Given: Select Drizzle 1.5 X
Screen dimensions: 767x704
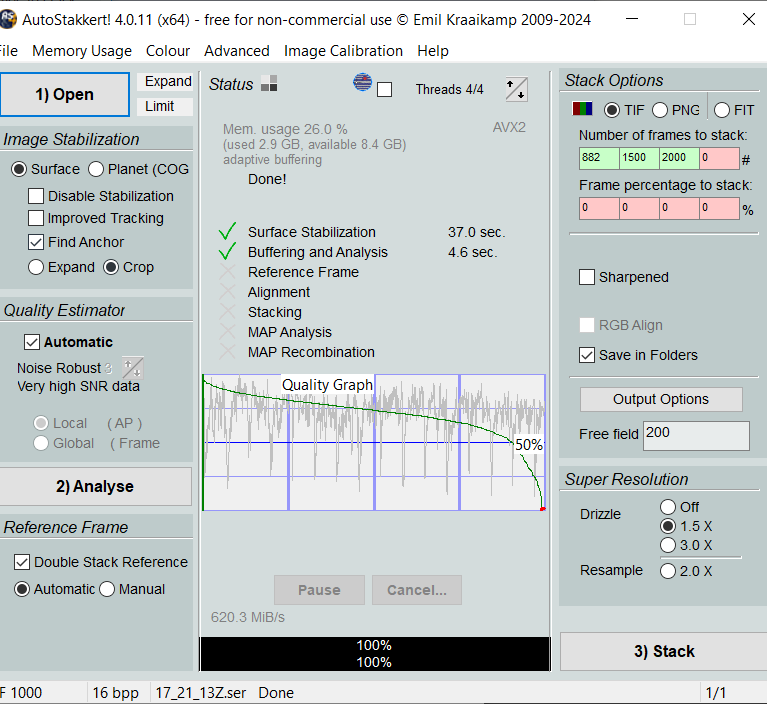Looking at the screenshot, I should coord(686,526).
